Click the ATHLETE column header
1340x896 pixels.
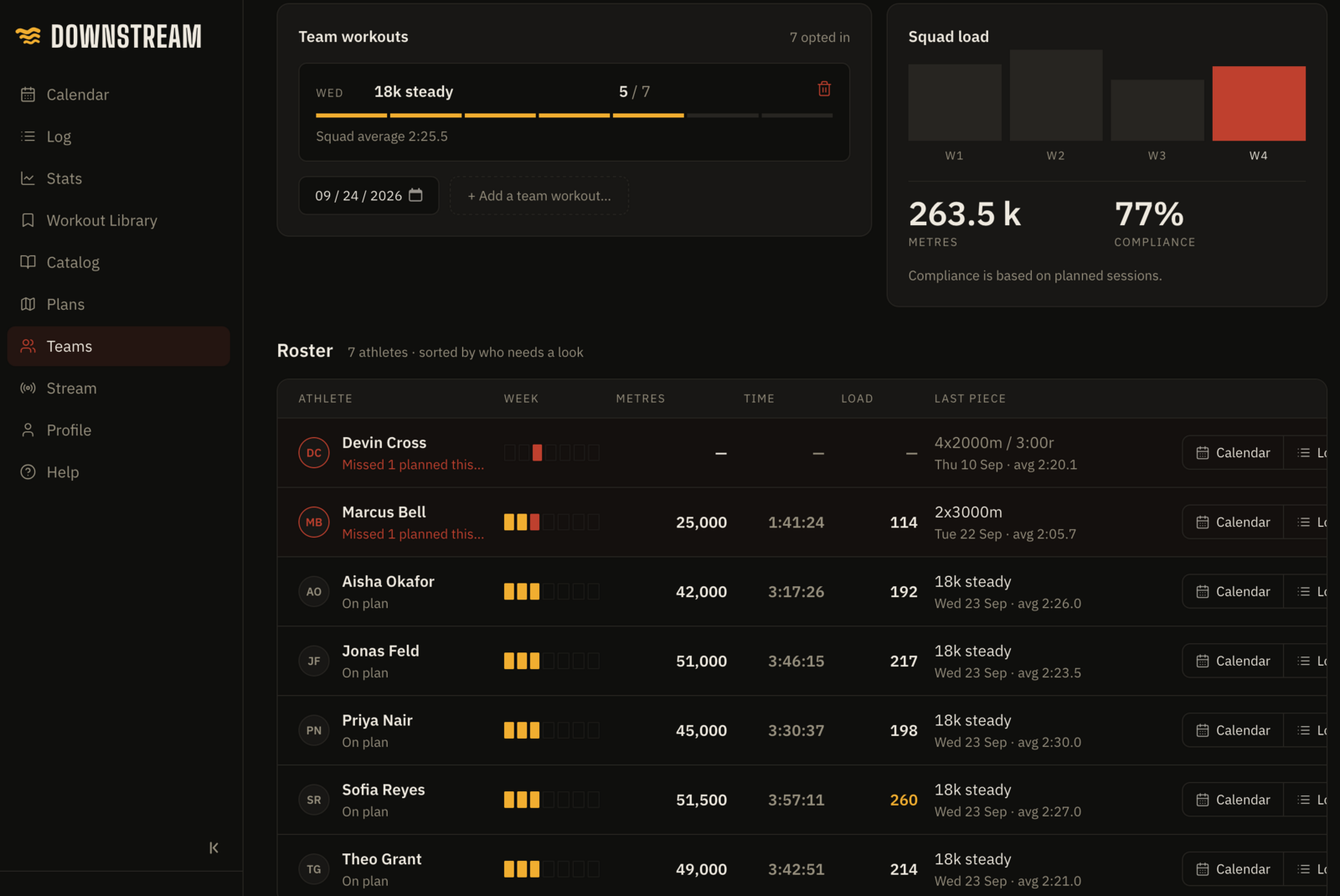[325, 399]
